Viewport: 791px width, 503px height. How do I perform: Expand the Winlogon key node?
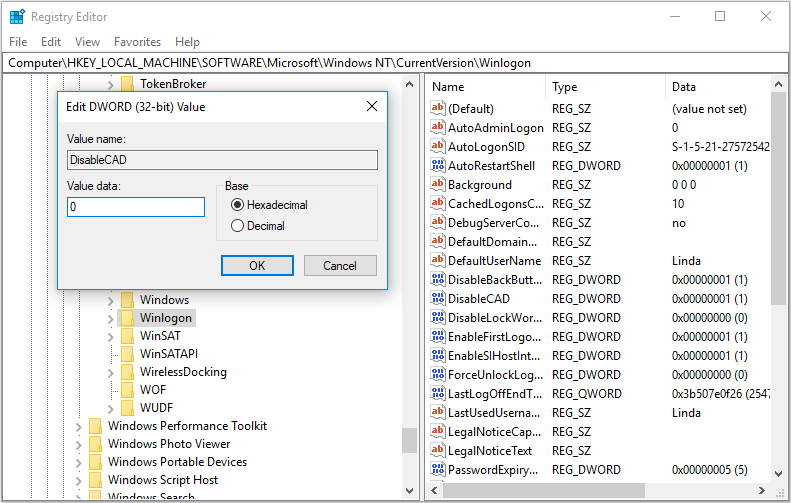(110, 319)
